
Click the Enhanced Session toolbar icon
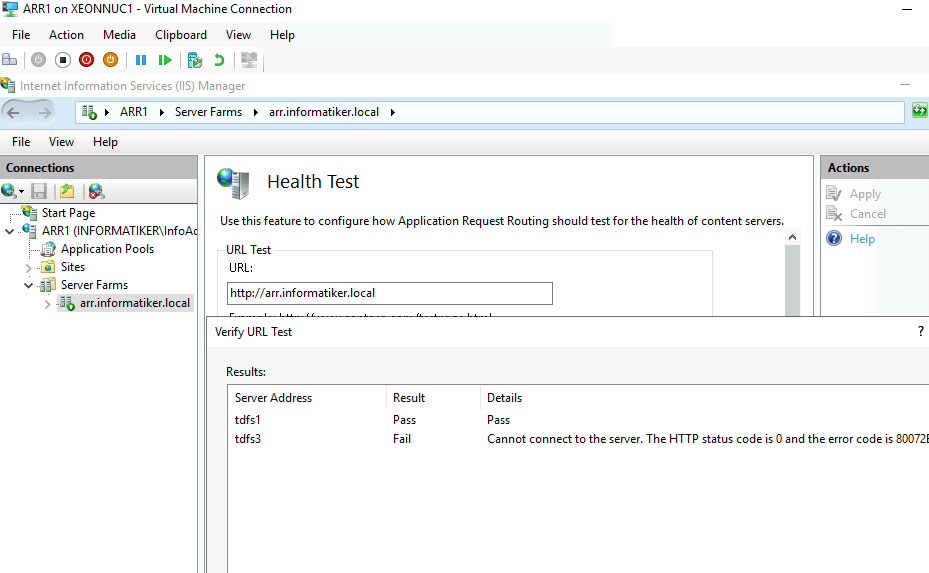pos(249,60)
